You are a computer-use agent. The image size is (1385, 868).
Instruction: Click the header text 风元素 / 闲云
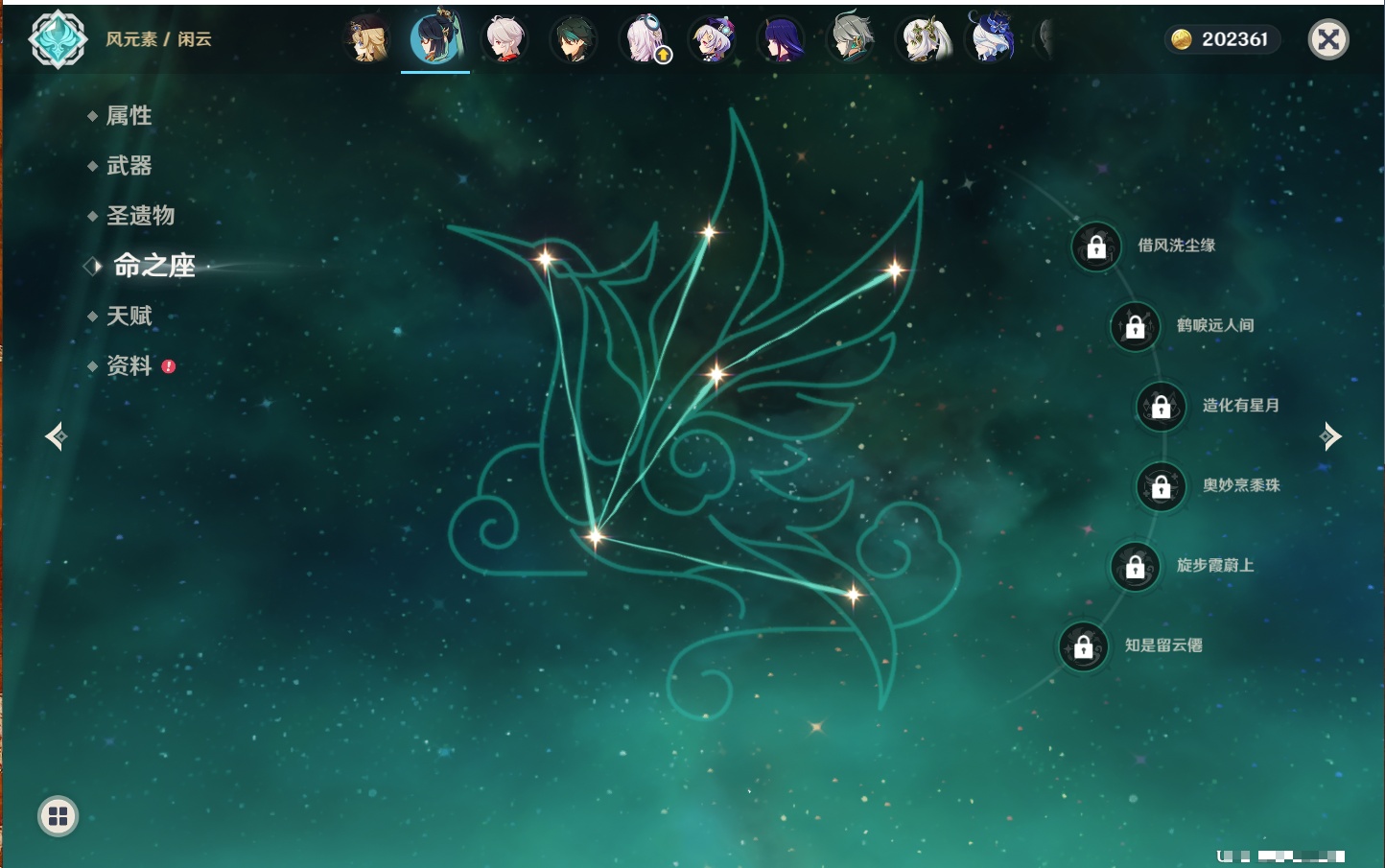158,39
